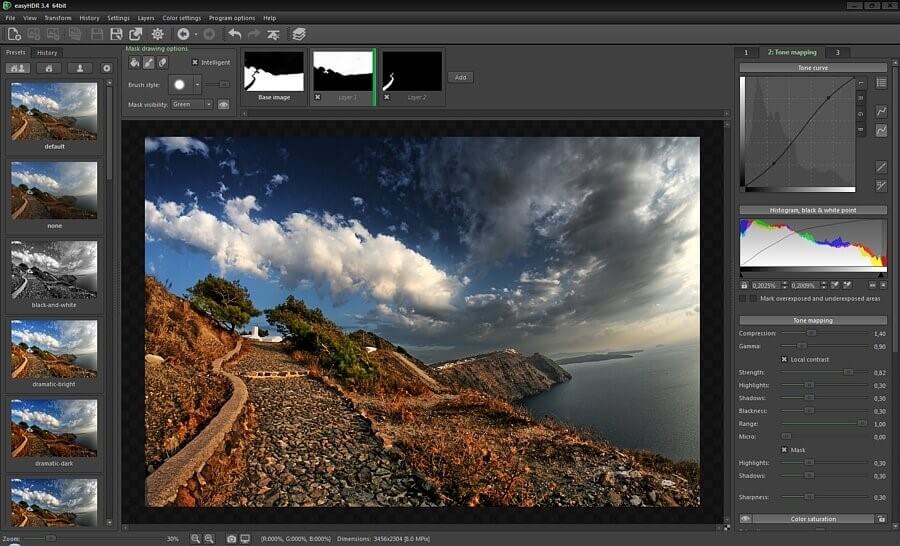Image resolution: width=900 pixels, height=546 pixels.
Task: Select the eraser mask tool
Action: click(162, 63)
